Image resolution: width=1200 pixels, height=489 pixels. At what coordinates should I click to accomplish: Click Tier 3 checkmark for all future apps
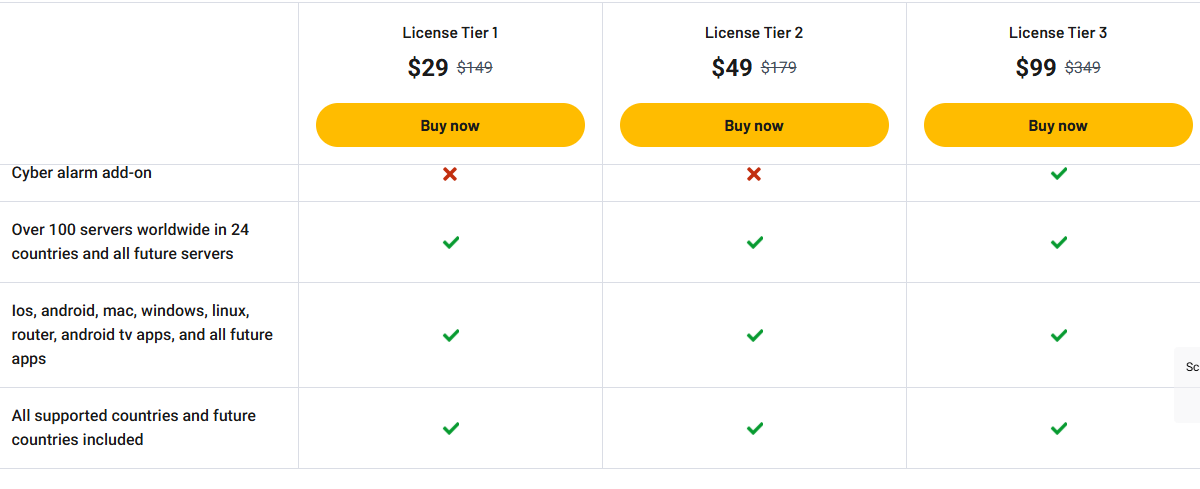[1059, 335]
